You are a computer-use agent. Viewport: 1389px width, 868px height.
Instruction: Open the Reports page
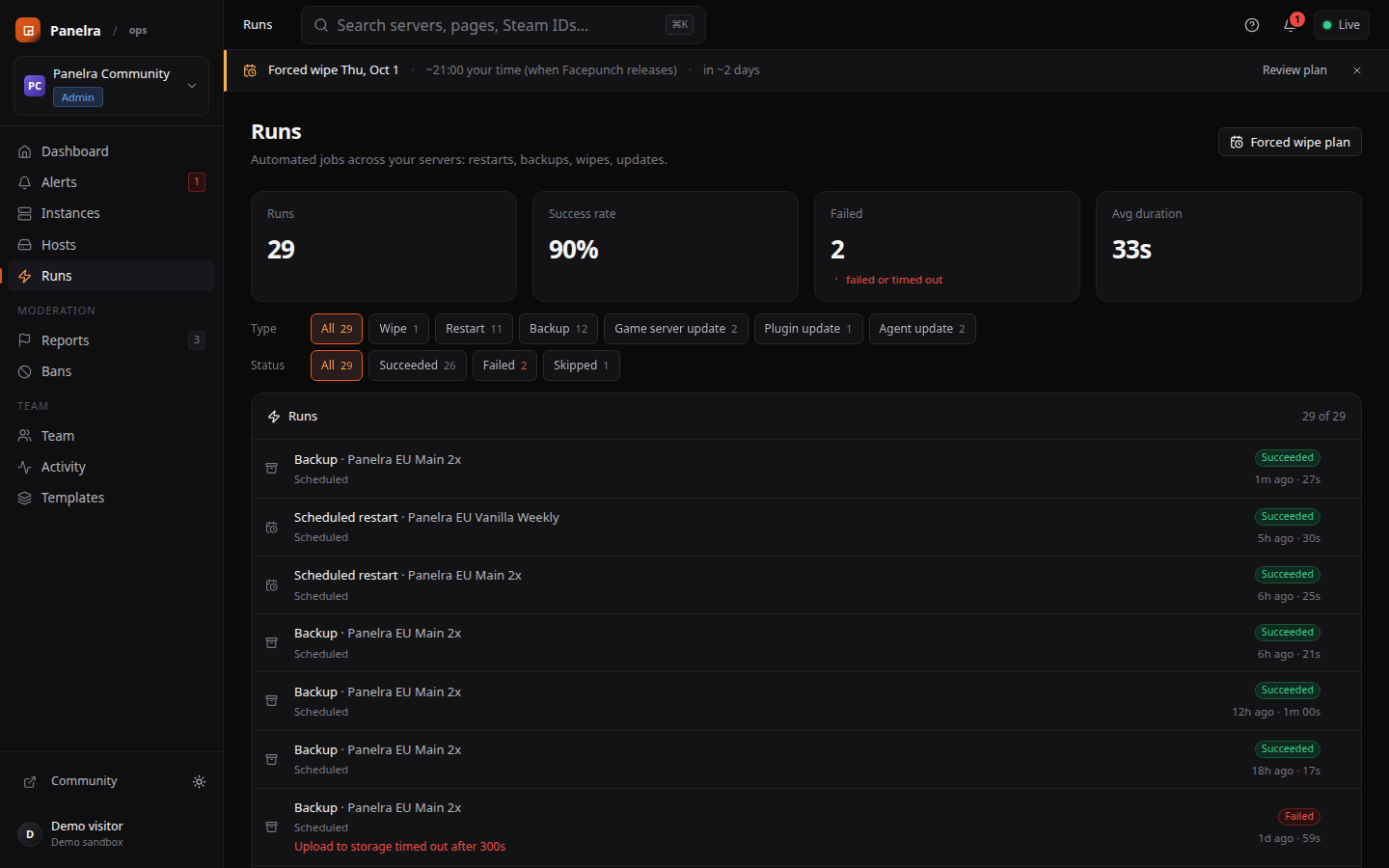coord(111,340)
